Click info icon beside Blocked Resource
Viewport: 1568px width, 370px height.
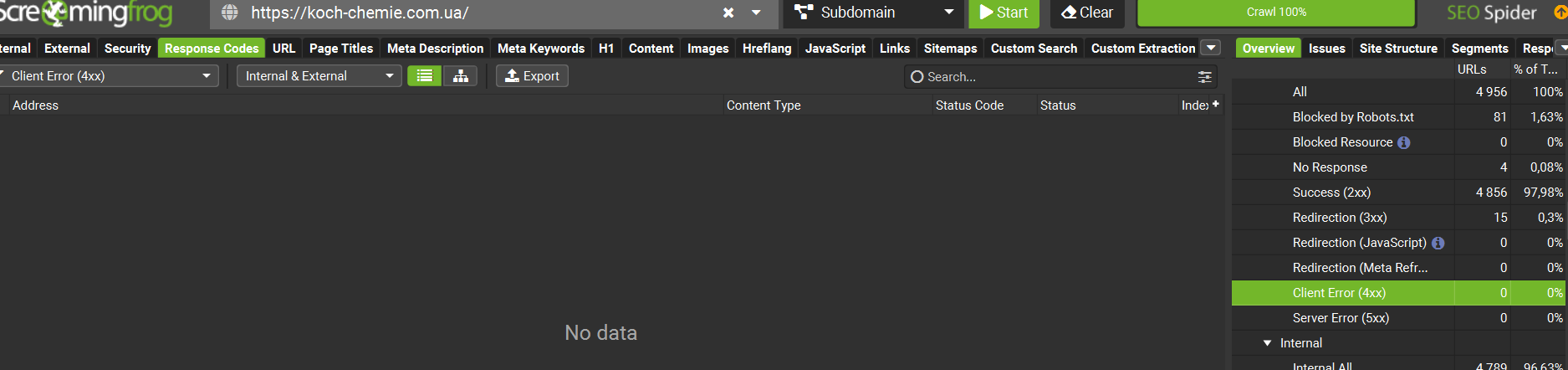pyautogui.click(x=1404, y=142)
